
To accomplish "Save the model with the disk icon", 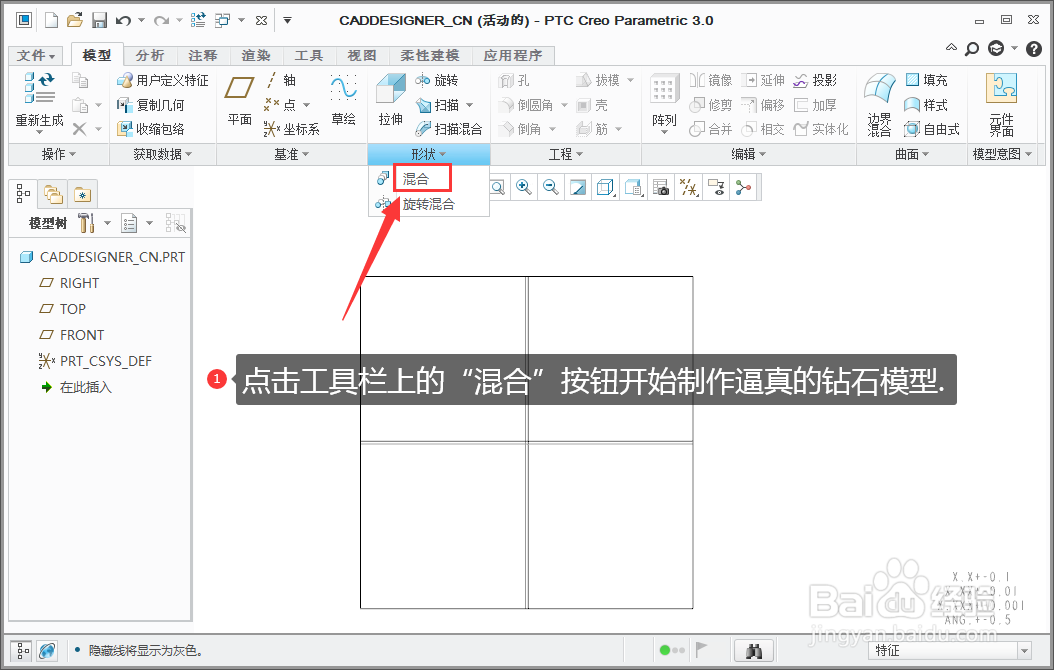I will point(99,20).
